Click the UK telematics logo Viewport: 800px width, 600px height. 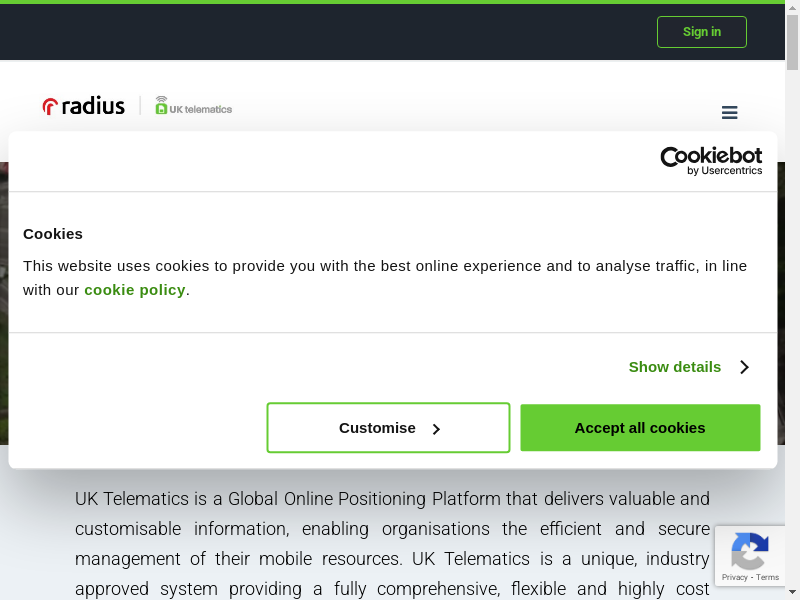(x=194, y=106)
